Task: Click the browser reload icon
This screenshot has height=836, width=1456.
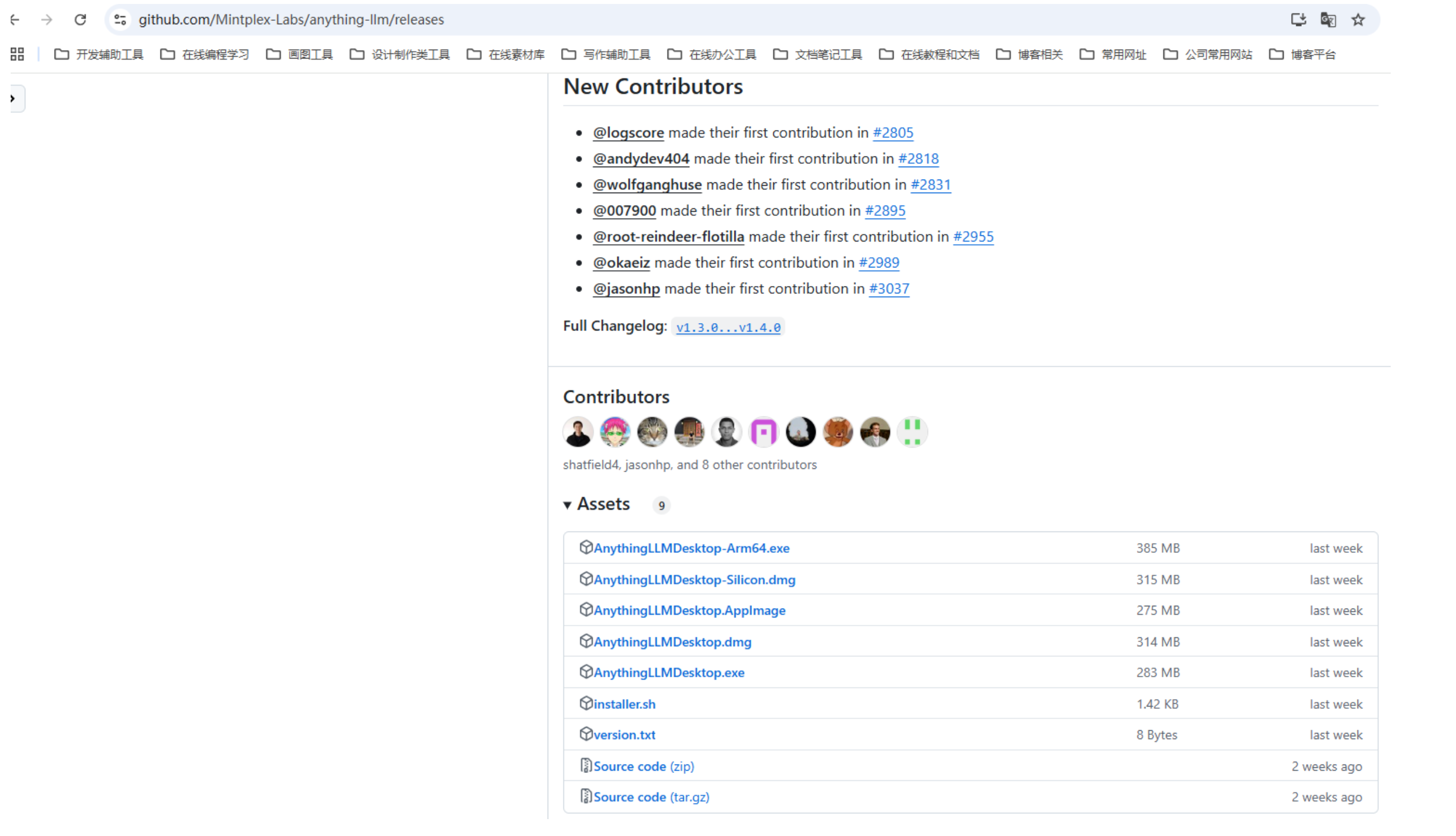Action: point(80,20)
